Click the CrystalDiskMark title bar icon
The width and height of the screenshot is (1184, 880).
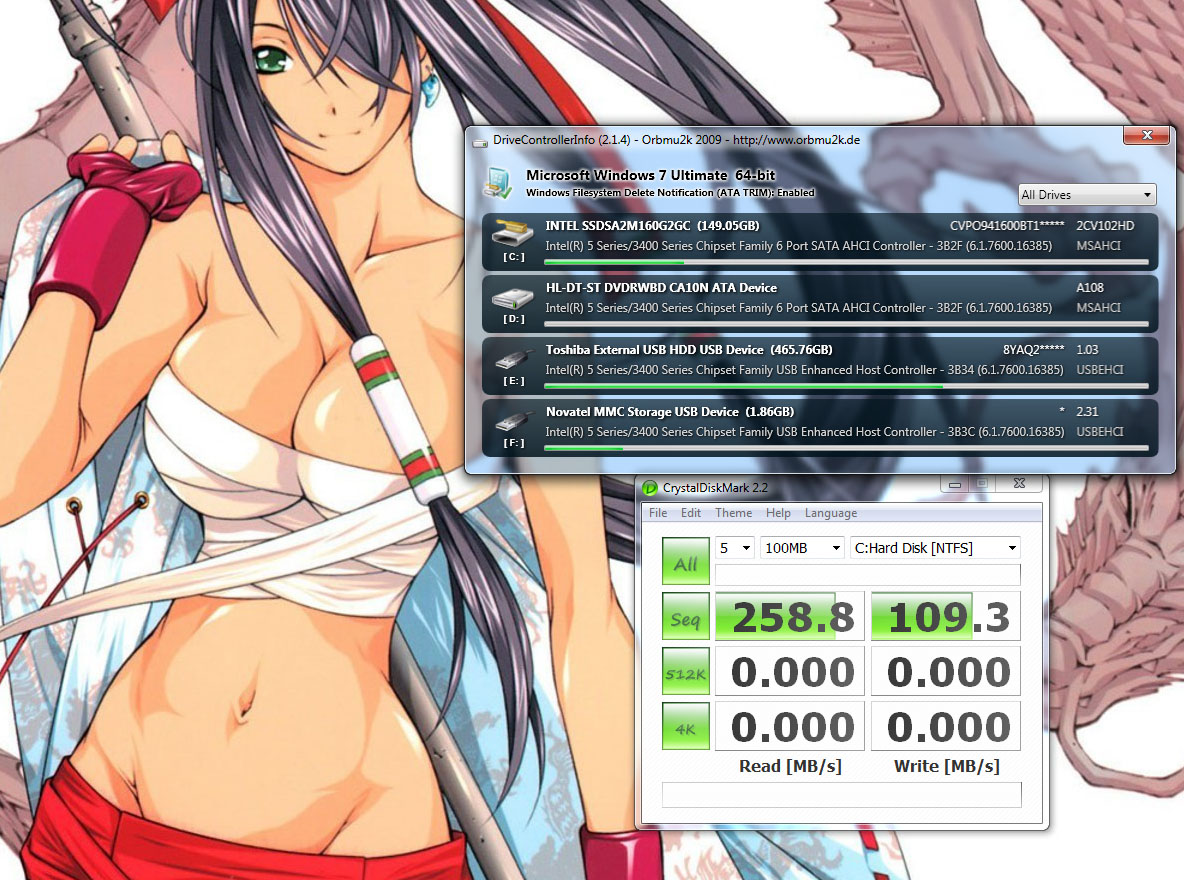tap(649, 488)
